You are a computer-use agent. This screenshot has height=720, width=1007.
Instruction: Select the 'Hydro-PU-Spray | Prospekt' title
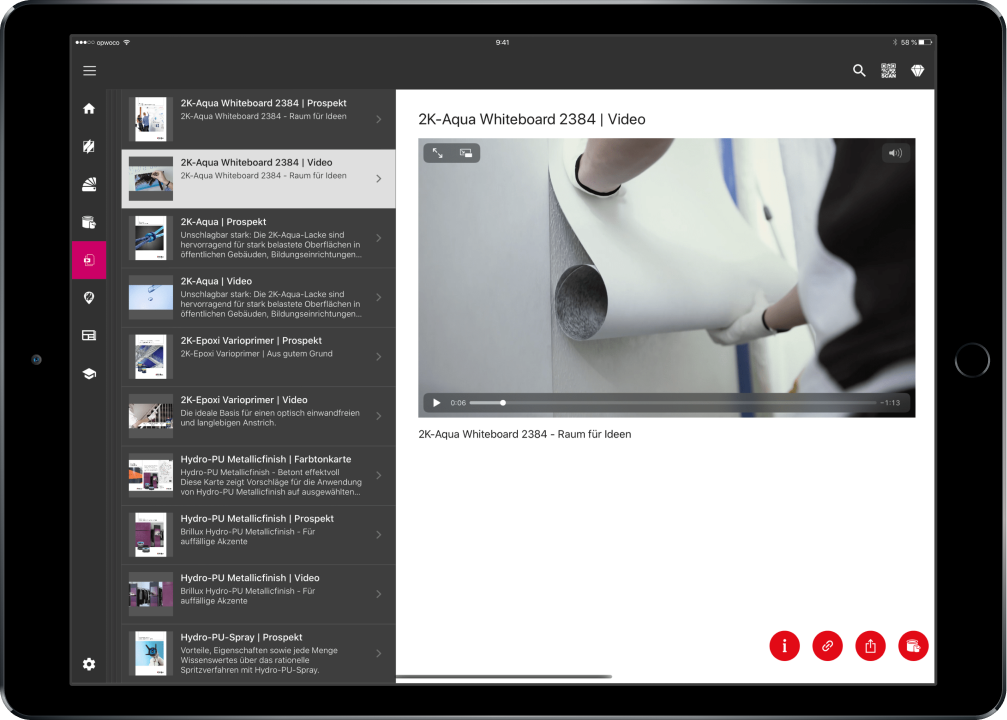tap(241, 637)
